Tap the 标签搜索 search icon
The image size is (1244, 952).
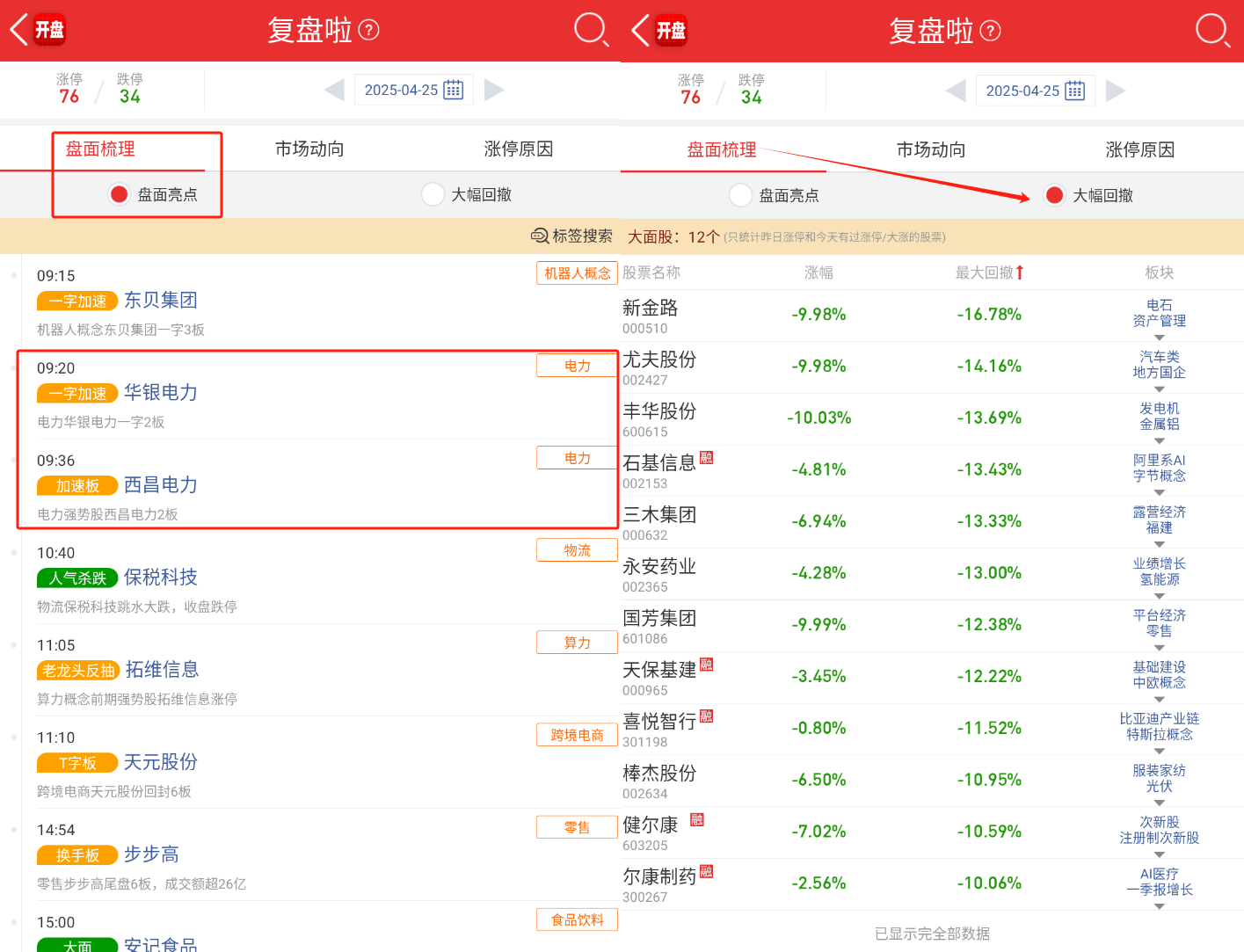tap(540, 236)
